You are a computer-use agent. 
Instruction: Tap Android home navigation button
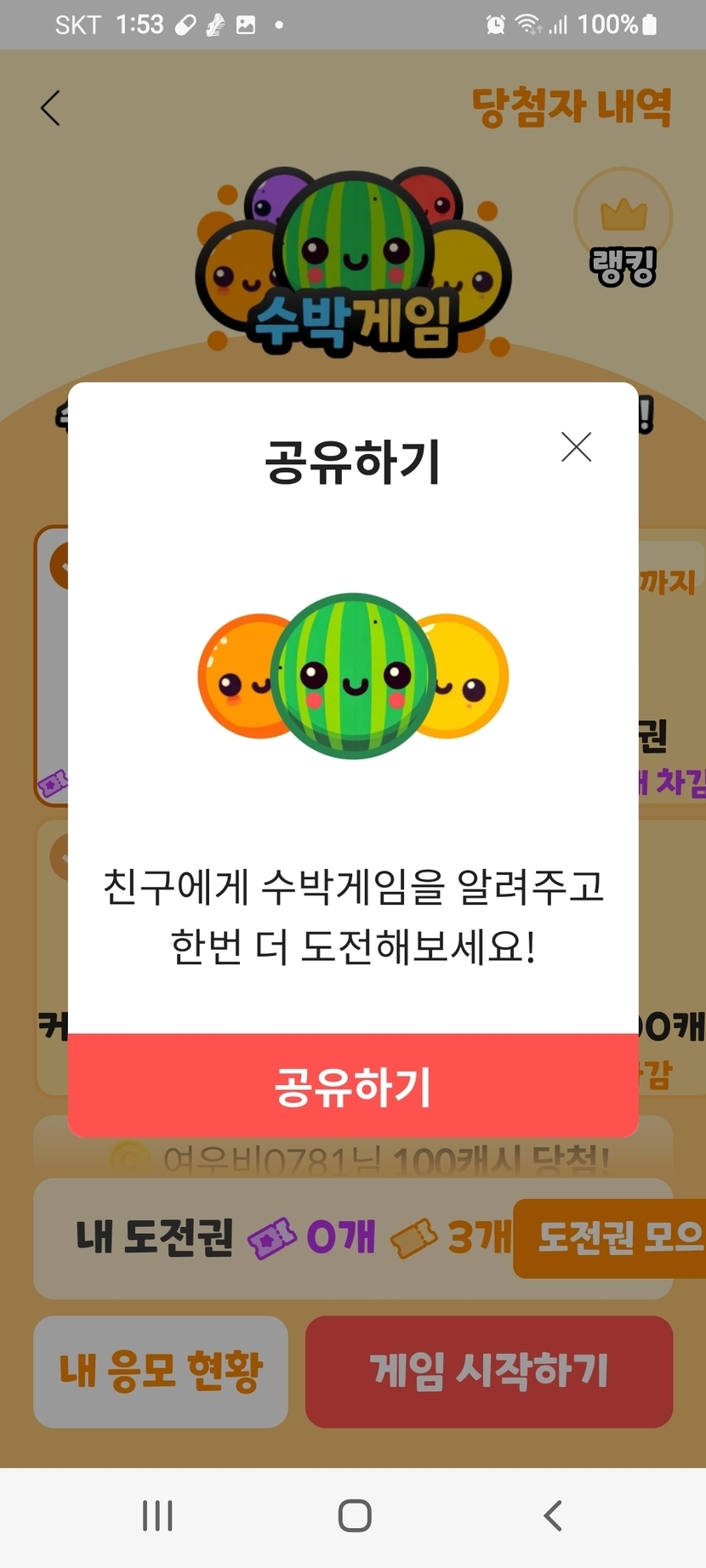pos(355,1515)
